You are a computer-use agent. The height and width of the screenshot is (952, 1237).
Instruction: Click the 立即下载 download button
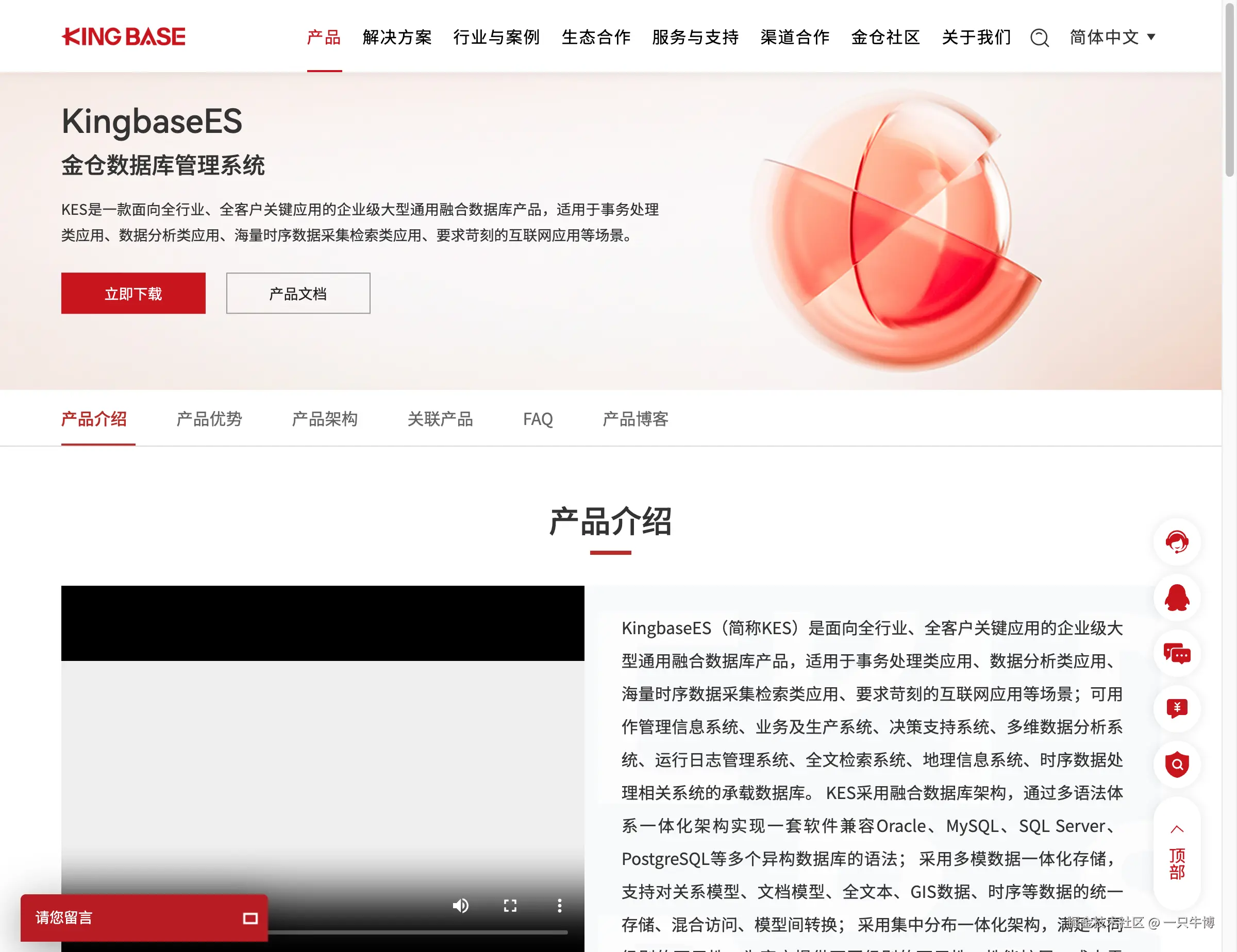tap(133, 293)
